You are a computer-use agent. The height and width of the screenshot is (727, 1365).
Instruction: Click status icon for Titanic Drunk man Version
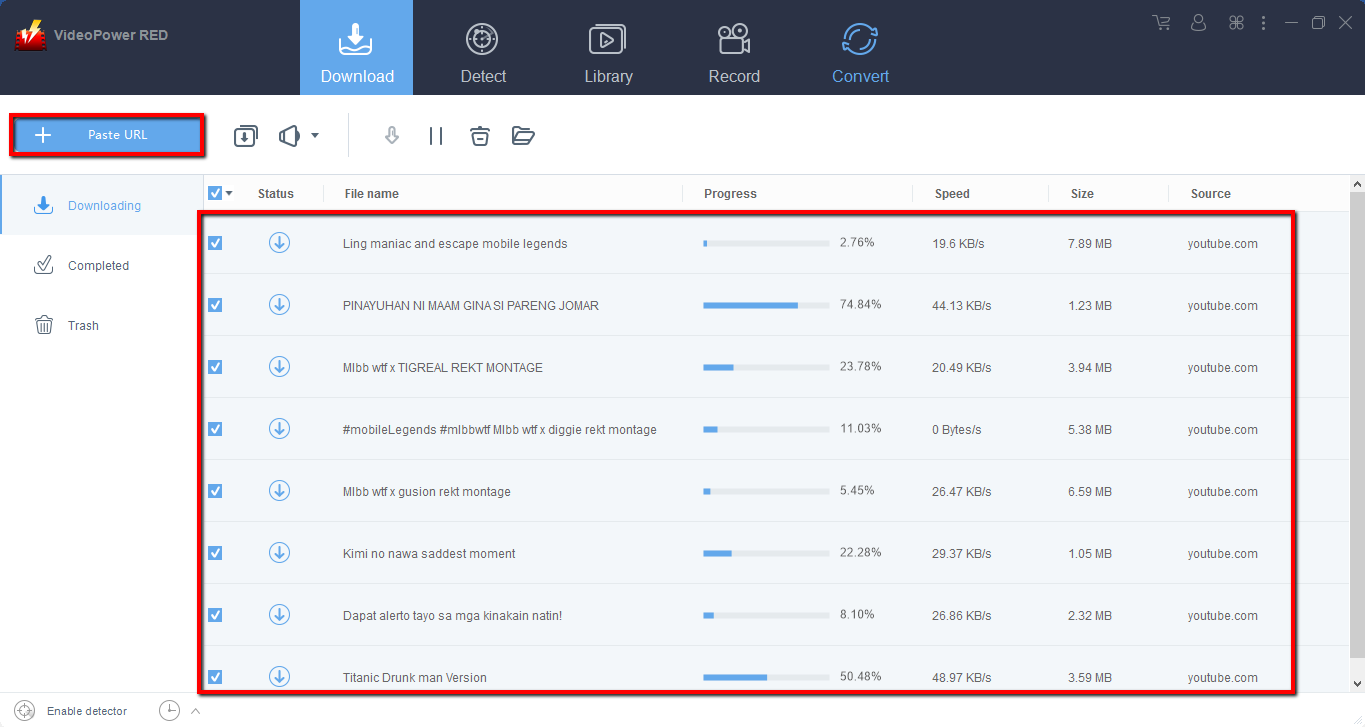coord(279,677)
